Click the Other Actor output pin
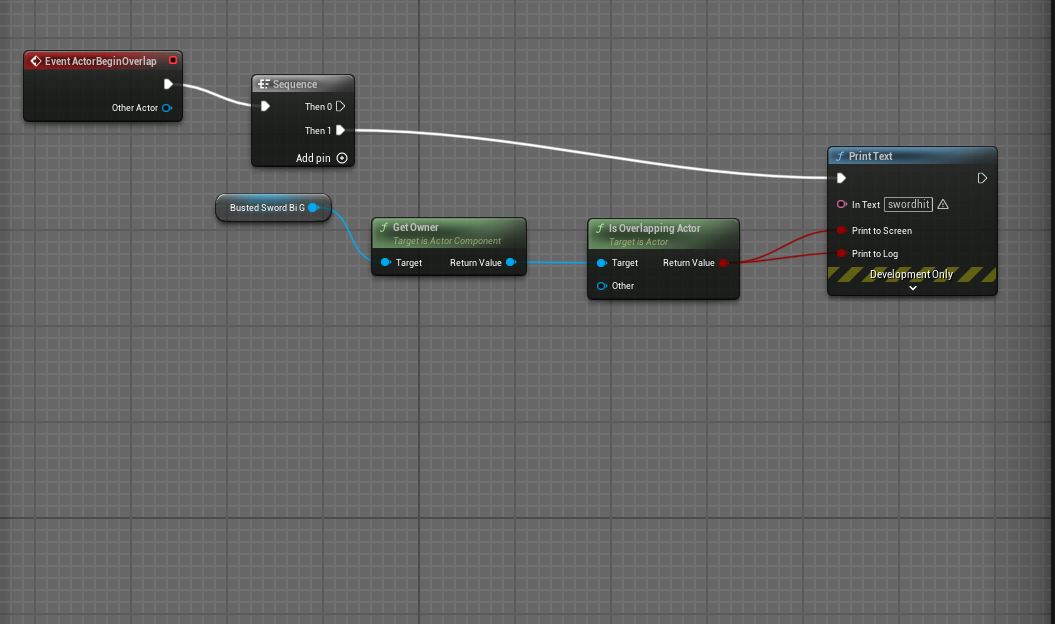The width and height of the screenshot is (1055, 624). click(167, 108)
